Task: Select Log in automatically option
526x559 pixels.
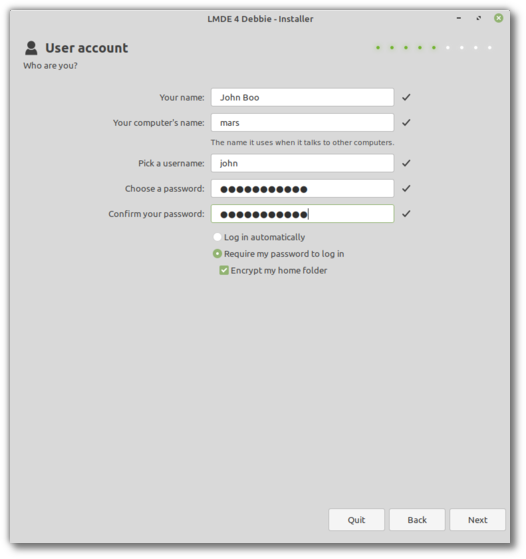Action: [x=217, y=237]
